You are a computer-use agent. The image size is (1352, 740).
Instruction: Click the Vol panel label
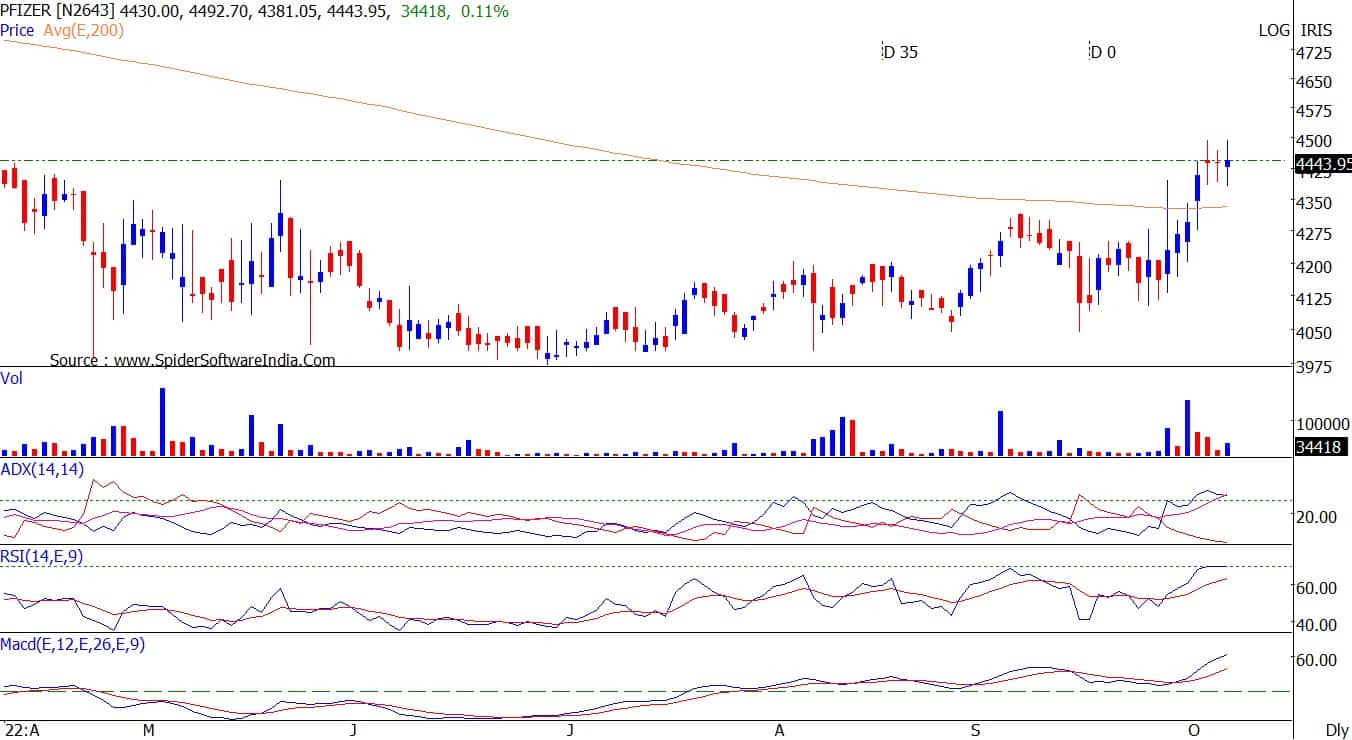coord(12,378)
